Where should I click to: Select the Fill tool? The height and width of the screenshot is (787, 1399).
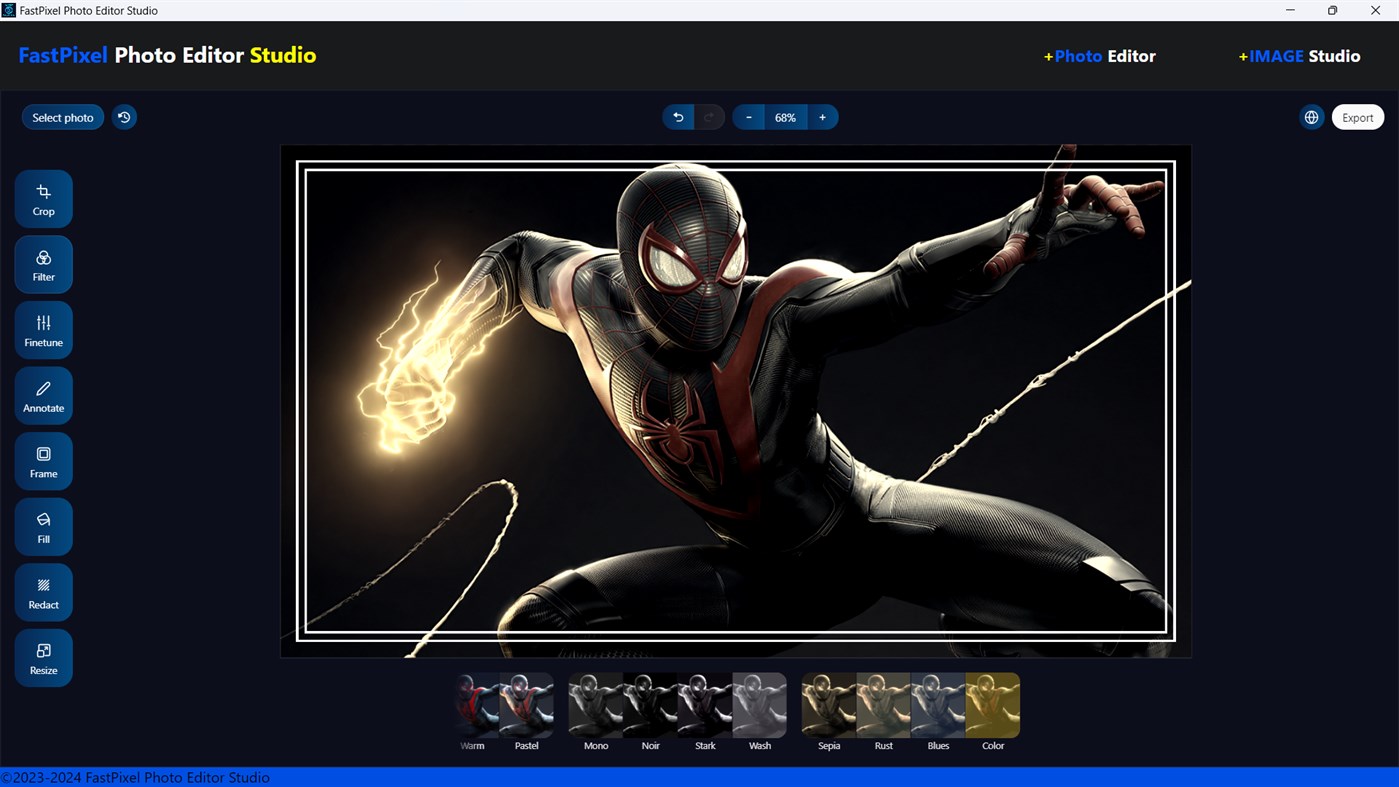point(43,527)
